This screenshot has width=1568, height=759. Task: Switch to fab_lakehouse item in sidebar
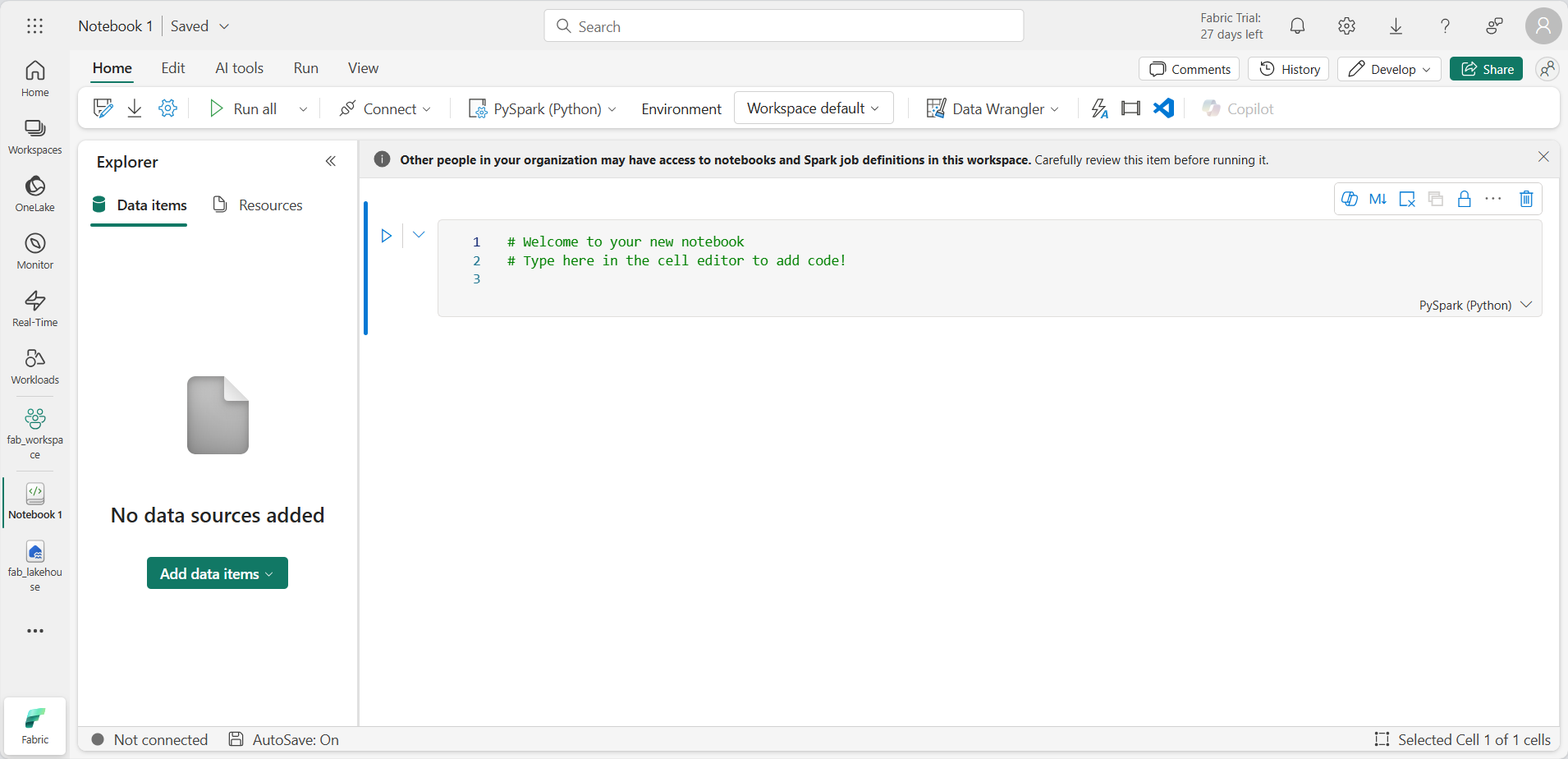(x=34, y=566)
